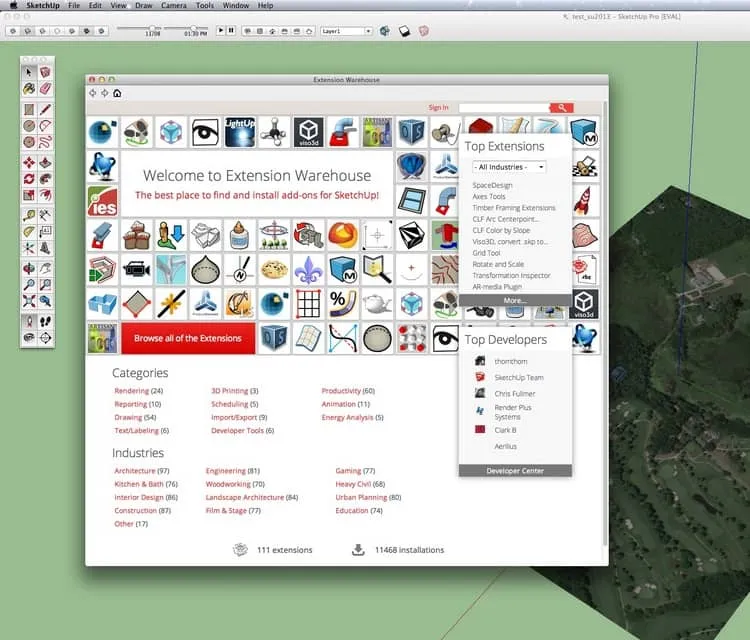Click Browse all of the Extensions
Screen dimensions: 750x640
pyautogui.click(x=188, y=338)
